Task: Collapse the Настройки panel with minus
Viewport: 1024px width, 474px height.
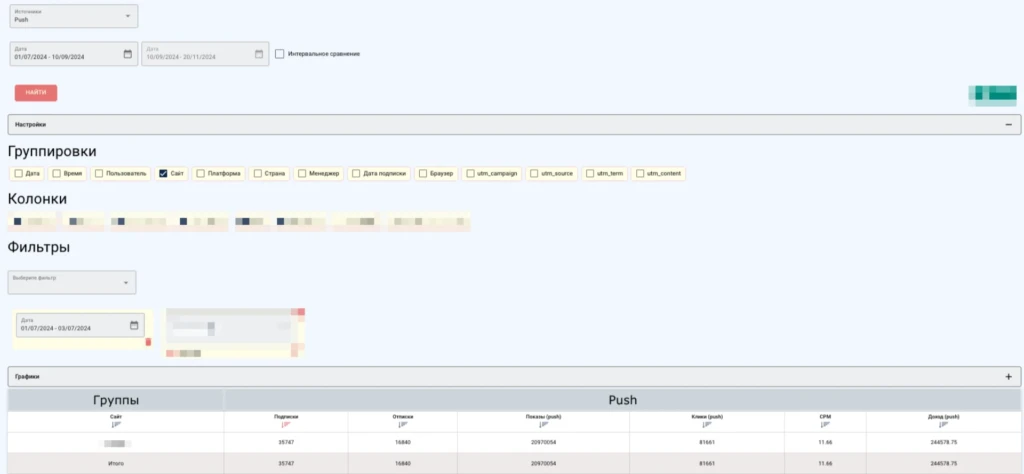Action: pos(1008,125)
